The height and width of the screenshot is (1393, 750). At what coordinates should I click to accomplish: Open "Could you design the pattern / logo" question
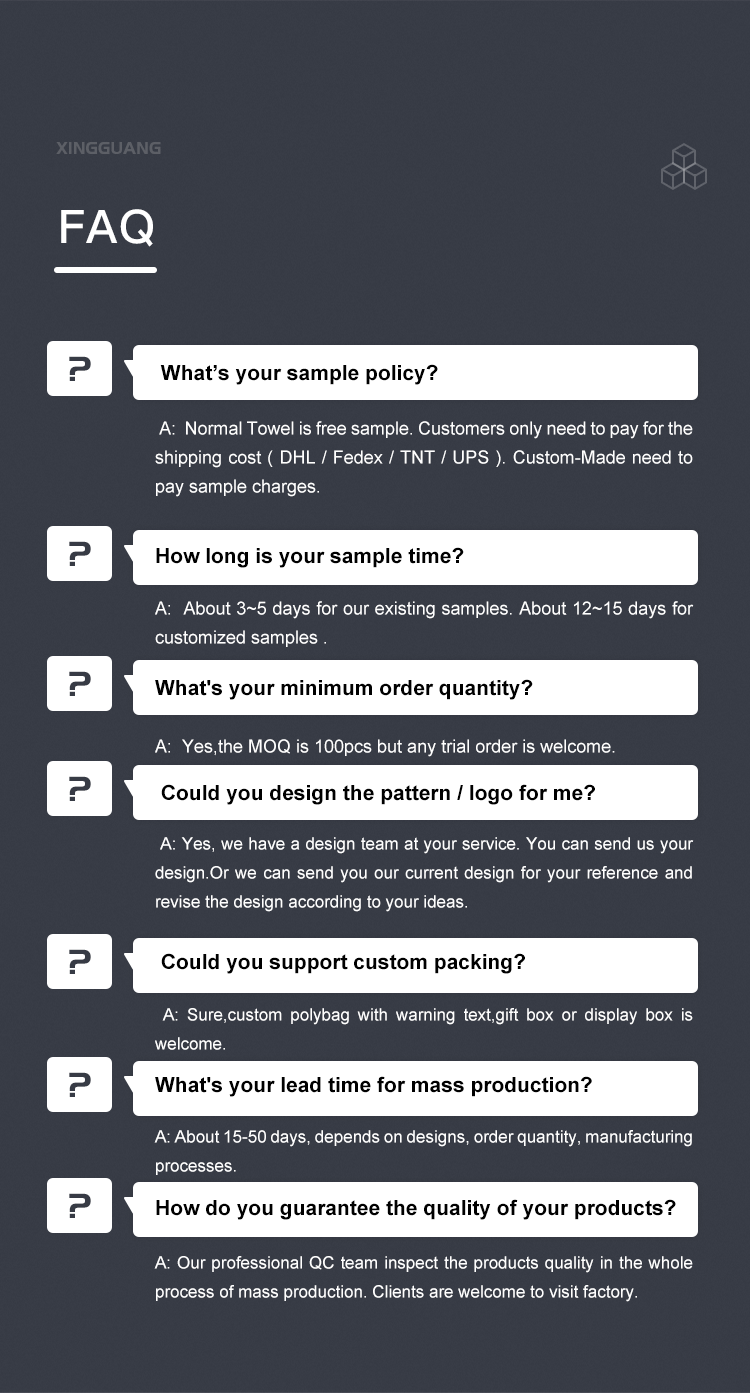415,792
